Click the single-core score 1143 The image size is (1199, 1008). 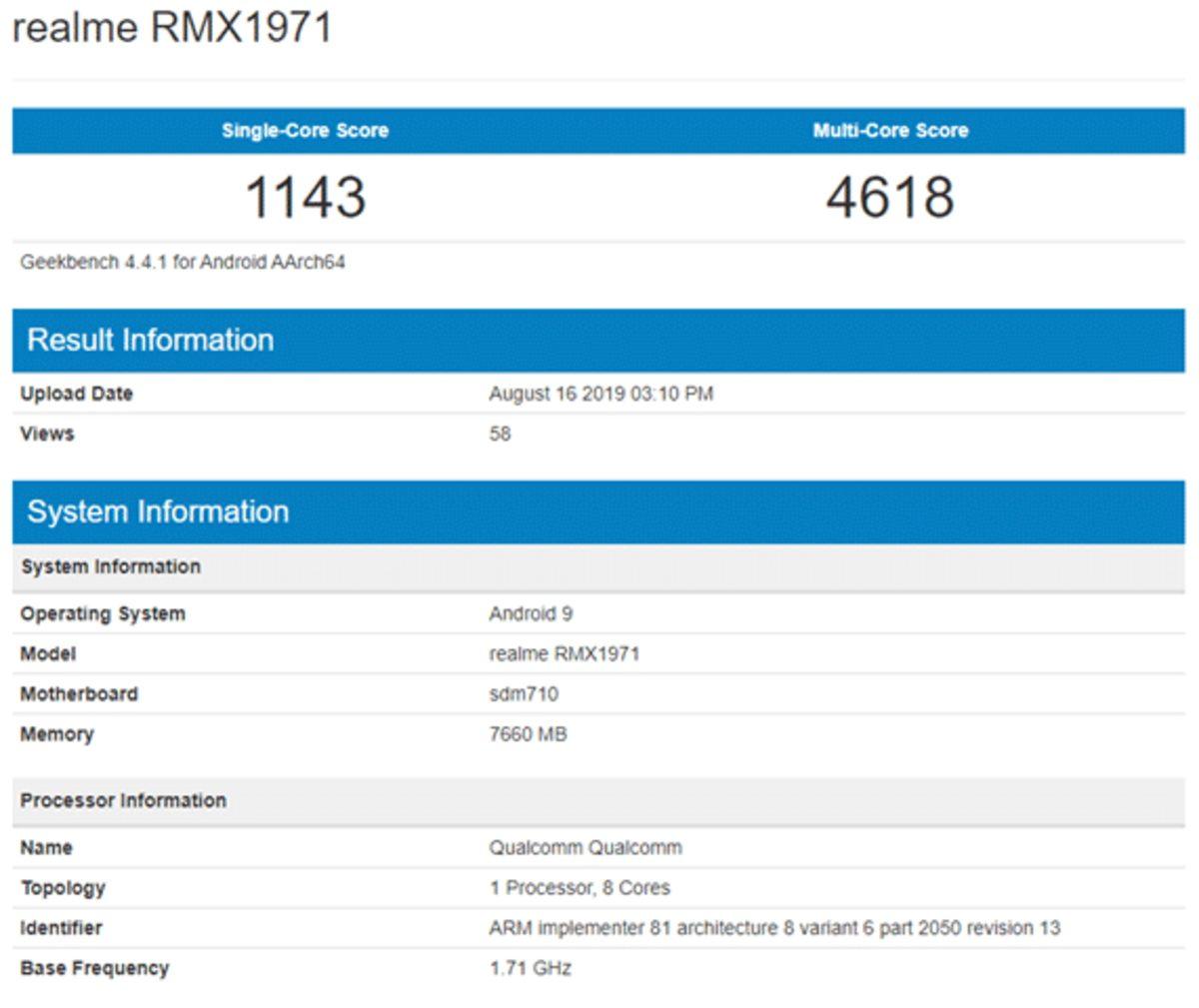305,196
